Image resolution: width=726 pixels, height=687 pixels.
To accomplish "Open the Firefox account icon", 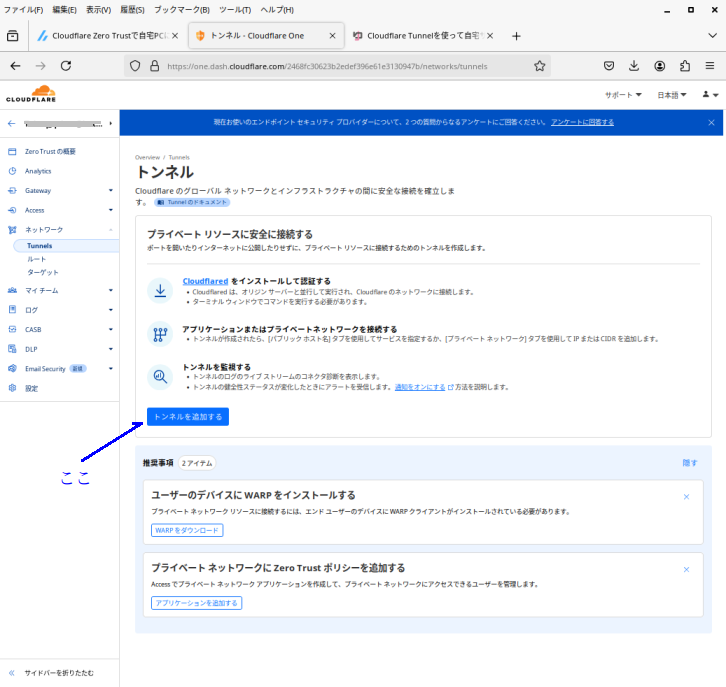I will click(659, 66).
